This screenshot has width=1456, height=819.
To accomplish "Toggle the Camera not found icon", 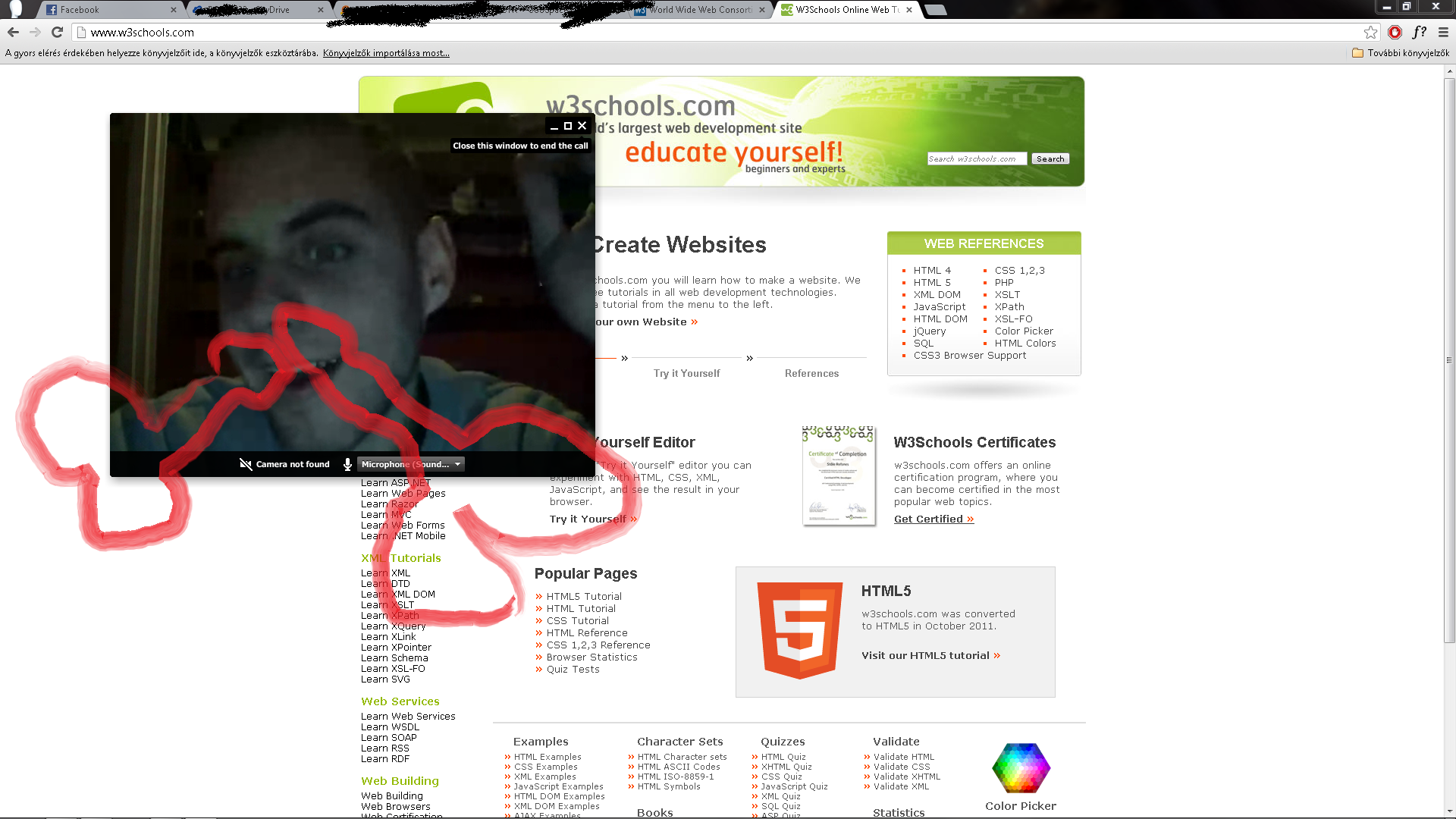I will pyautogui.click(x=246, y=464).
